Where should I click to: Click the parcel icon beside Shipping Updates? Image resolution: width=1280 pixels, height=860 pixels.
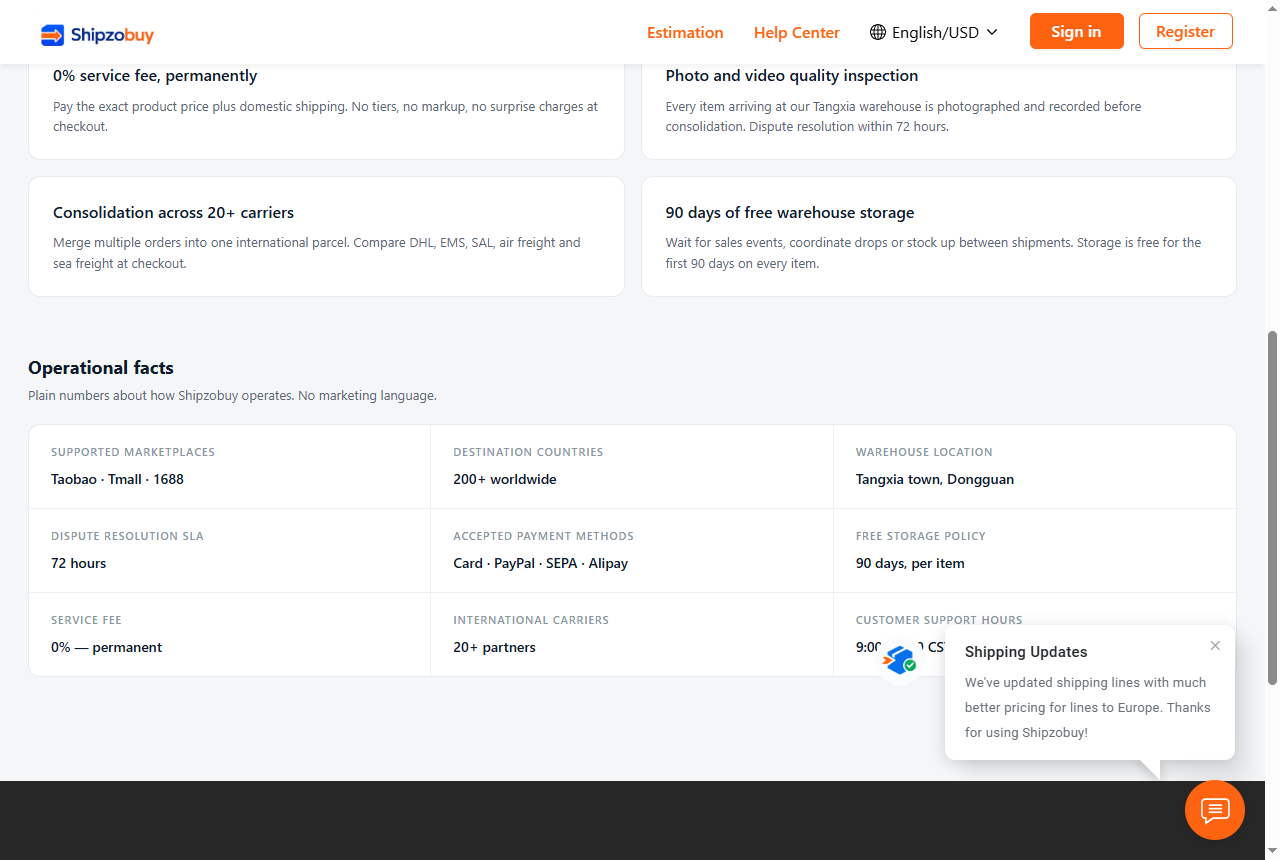click(x=900, y=660)
